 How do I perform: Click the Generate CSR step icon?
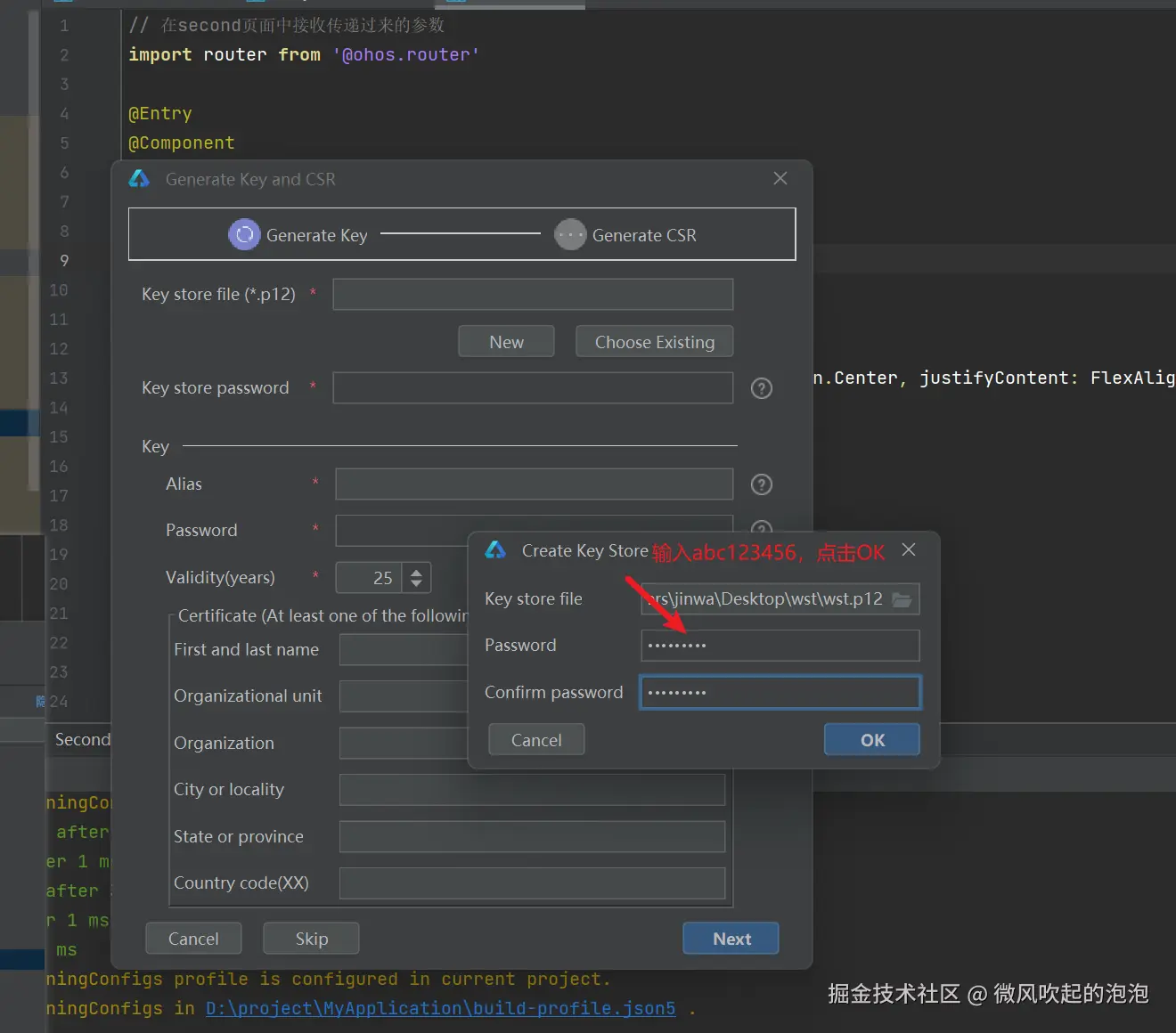[570, 235]
